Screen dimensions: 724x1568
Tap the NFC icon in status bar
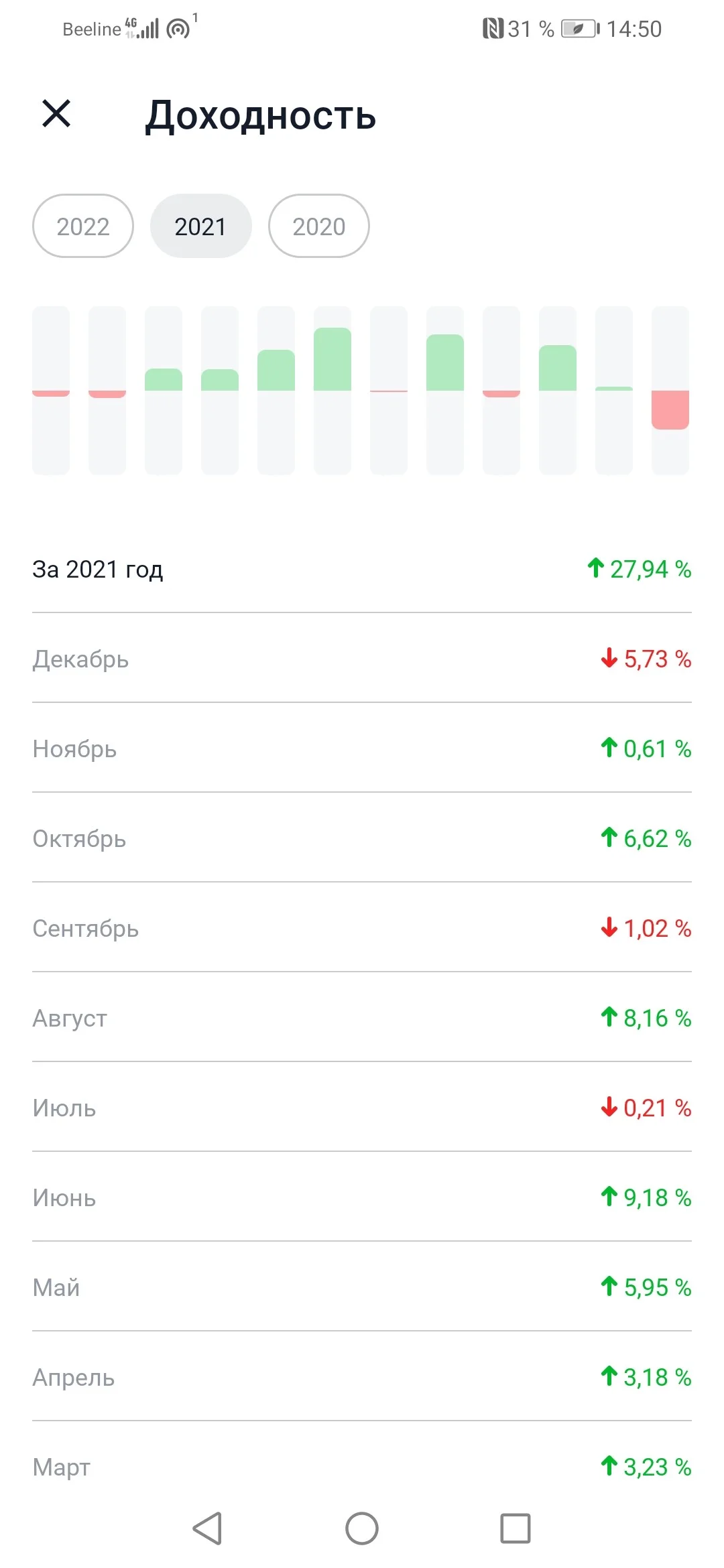pyautogui.click(x=493, y=29)
